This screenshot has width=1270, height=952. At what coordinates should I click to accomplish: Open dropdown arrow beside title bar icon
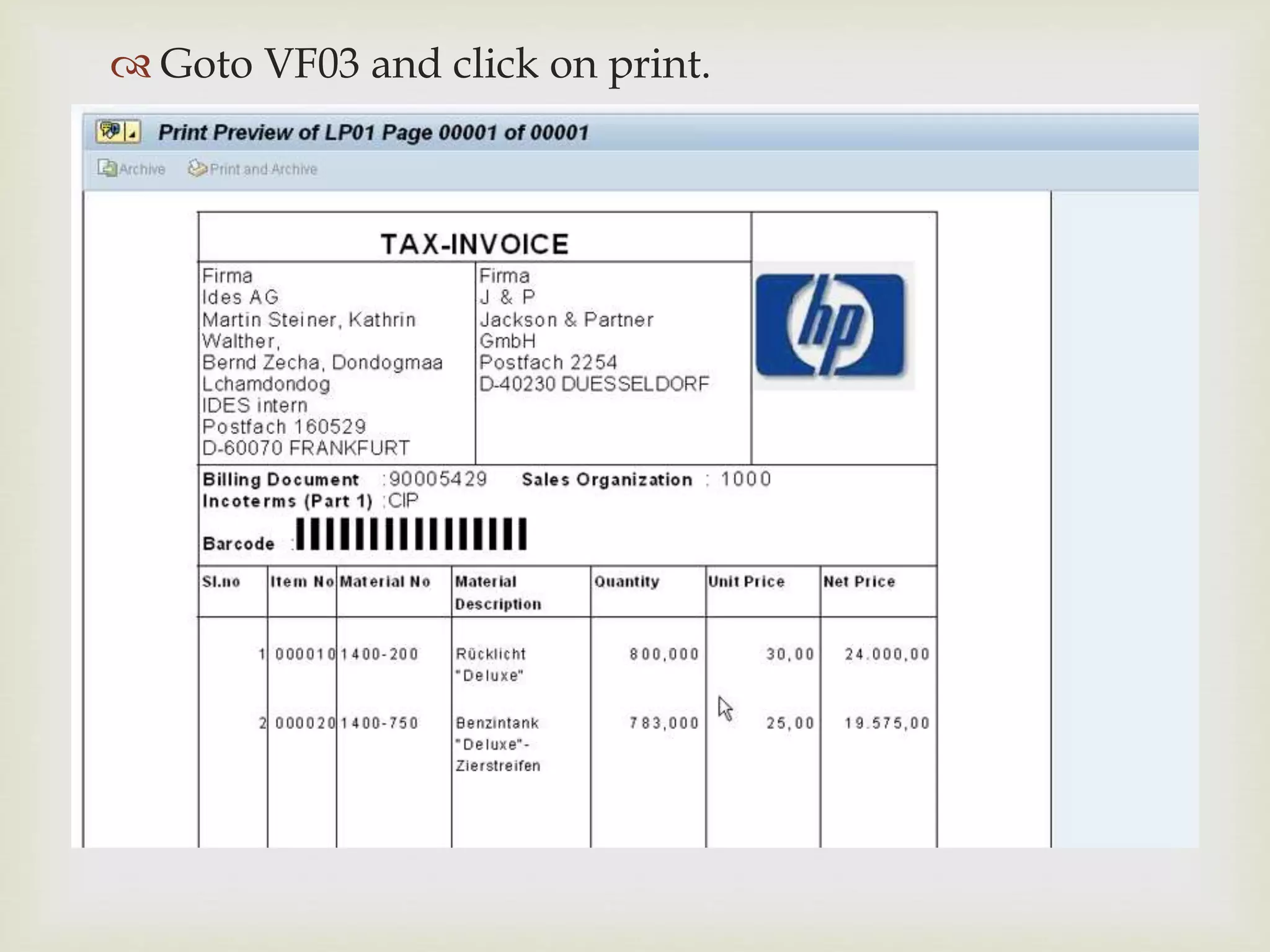[133, 133]
